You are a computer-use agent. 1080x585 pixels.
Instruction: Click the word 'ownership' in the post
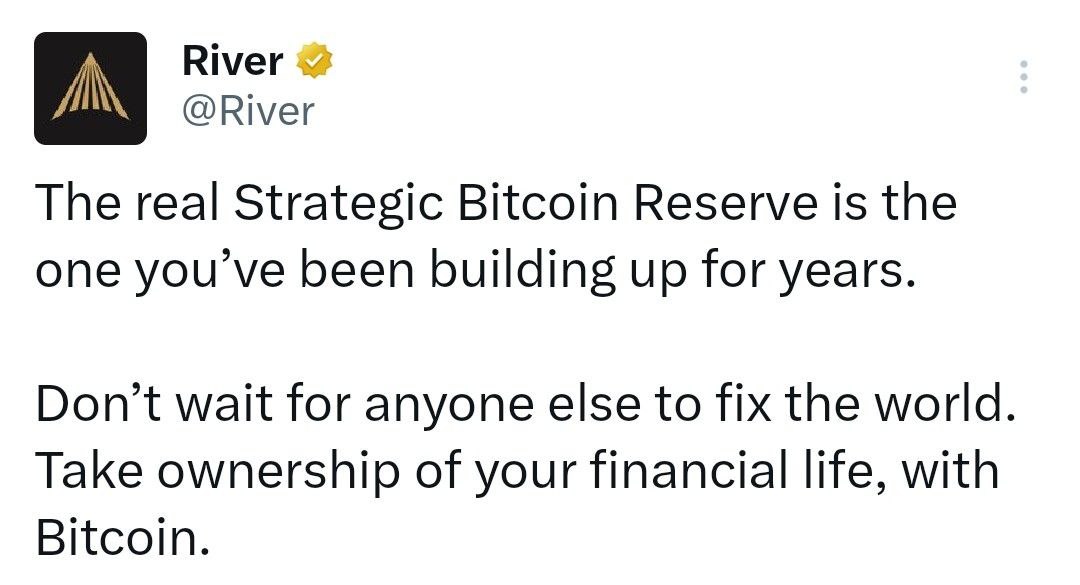279,471
